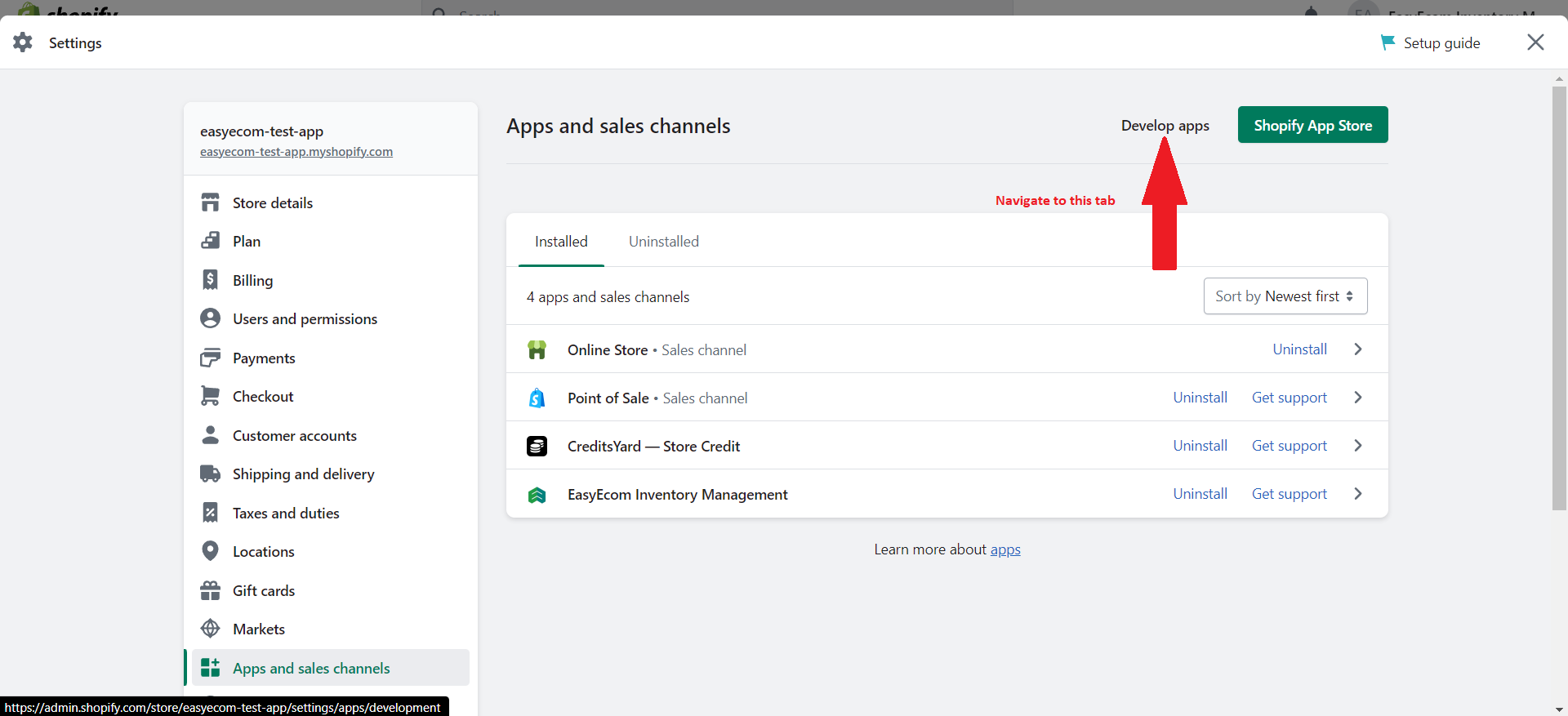The width and height of the screenshot is (1568, 716).
Task: Click the 'Point of Sale' app name
Action: point(608,398)
